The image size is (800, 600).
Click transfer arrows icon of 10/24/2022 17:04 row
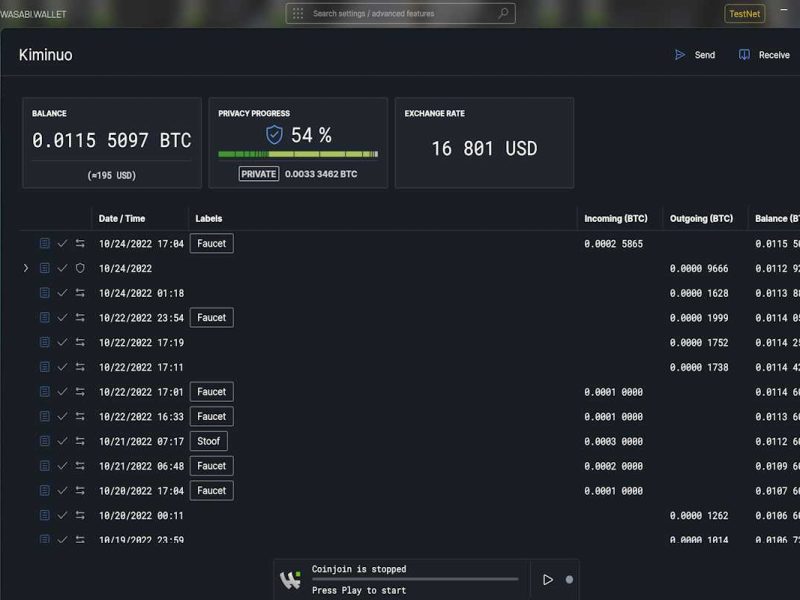80,243
